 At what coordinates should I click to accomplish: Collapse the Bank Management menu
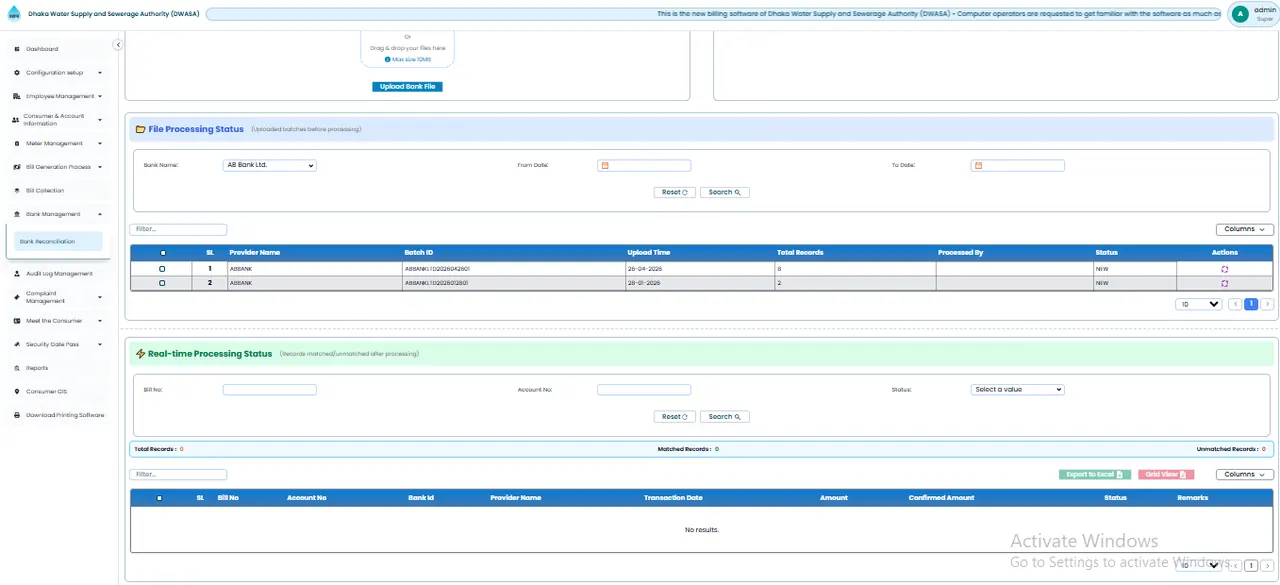58,214
